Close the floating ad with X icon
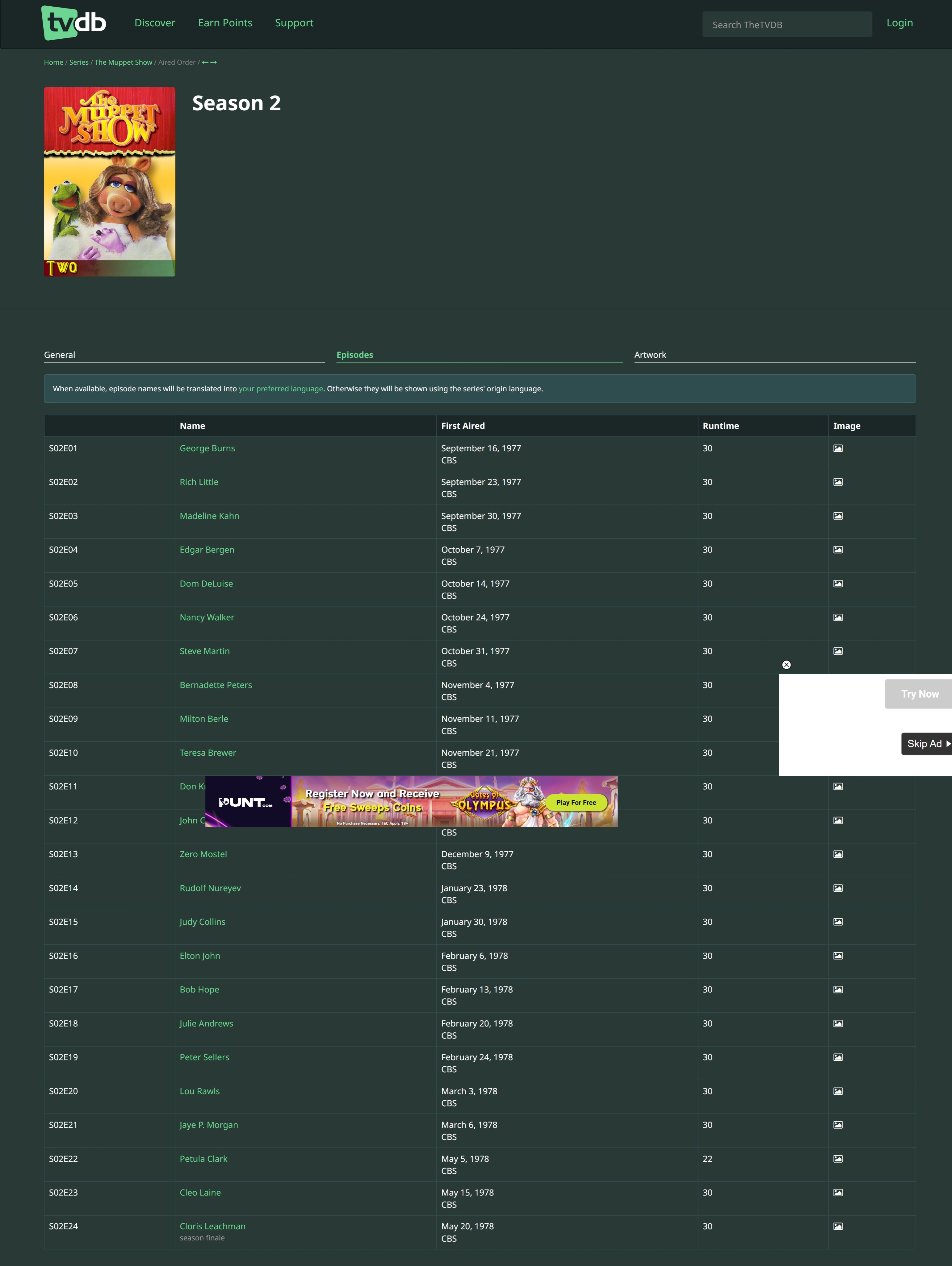952x1266 pixels. pos(786,664)
